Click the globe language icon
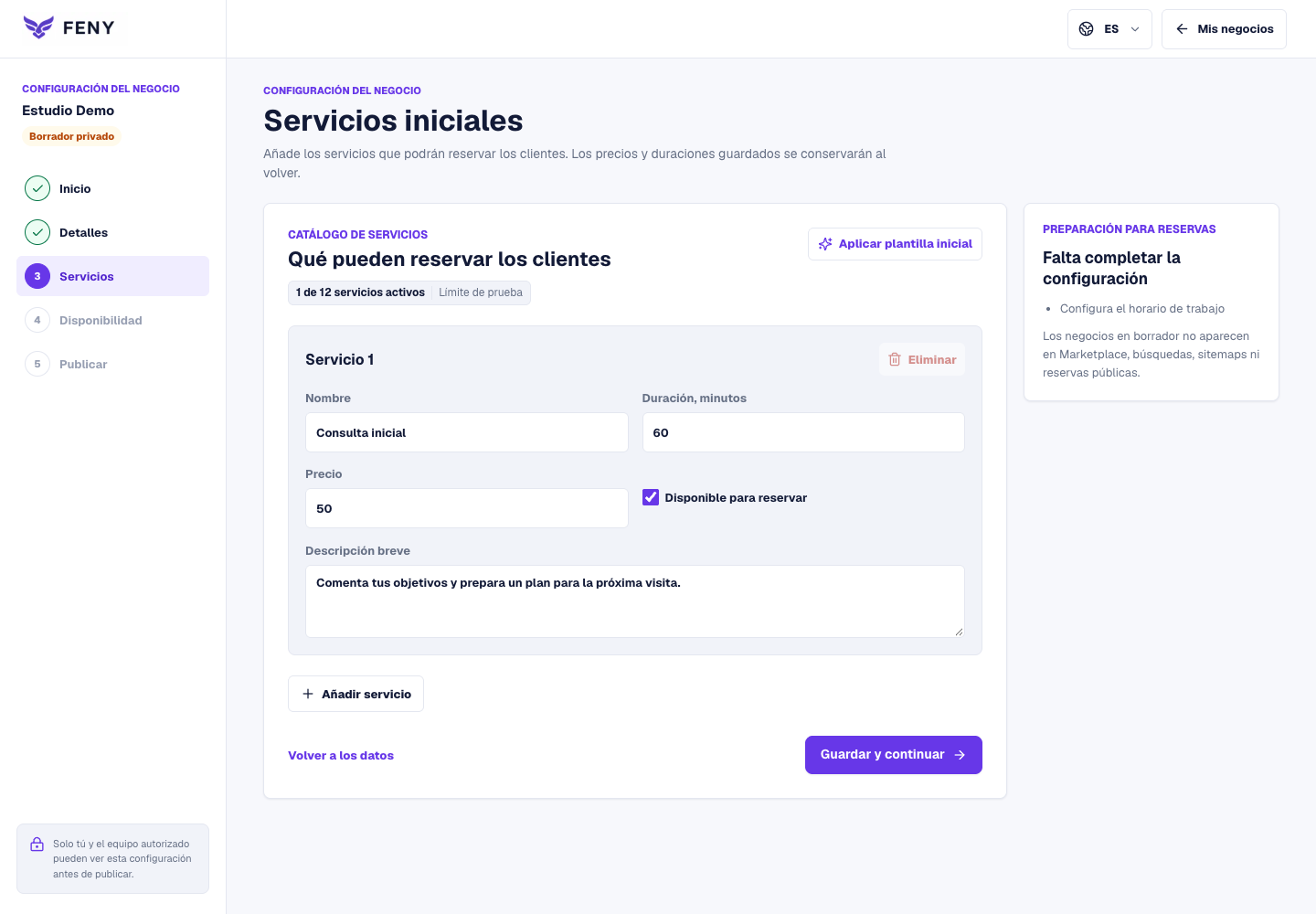The height and width of the screenshot is (914, 1316). pyautogui.click(x=1087, y=29)
